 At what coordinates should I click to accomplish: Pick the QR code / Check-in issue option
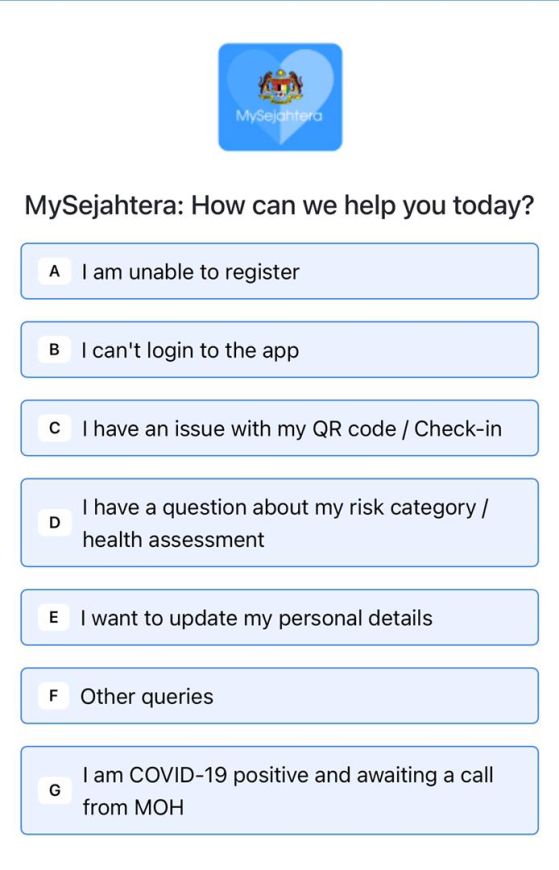pyautogui.click(x=280, y=428)
